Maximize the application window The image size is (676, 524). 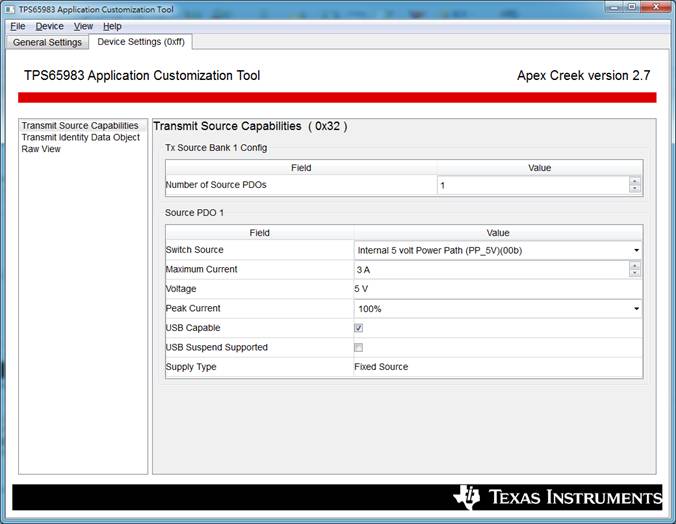(x=632, y=7)
